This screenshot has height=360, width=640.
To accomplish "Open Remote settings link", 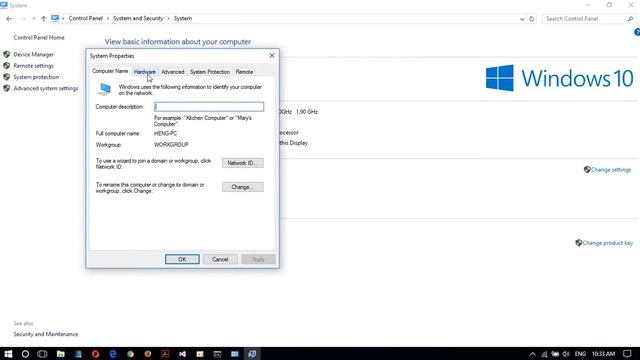I will point(33,66).
